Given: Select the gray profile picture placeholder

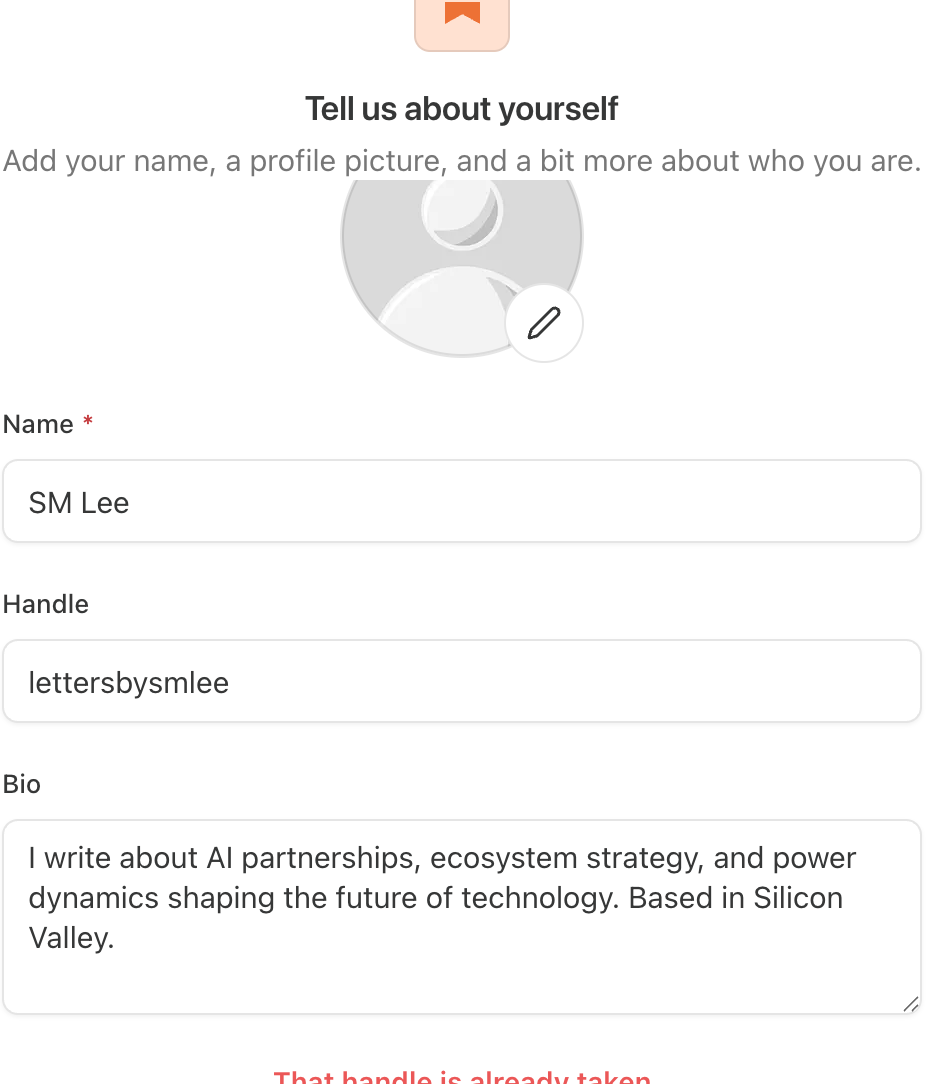Looking at the screenshot, I should point(462,266).
